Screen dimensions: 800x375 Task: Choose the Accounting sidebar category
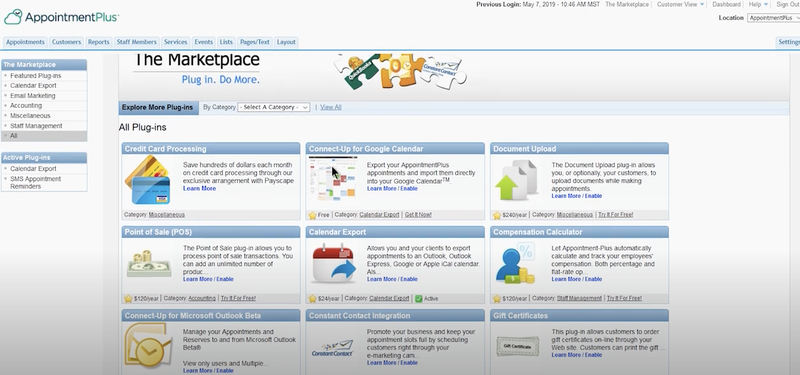click(26, 106)
